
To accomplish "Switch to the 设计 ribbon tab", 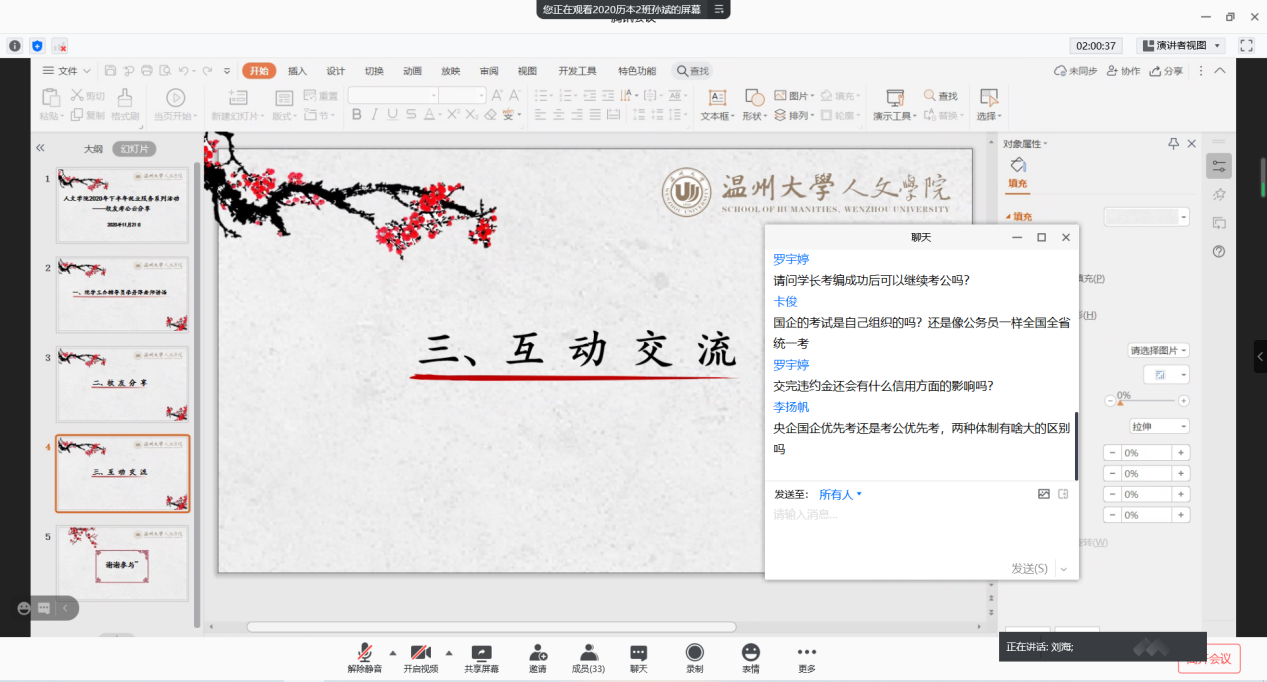I will (x=335, y=71).
